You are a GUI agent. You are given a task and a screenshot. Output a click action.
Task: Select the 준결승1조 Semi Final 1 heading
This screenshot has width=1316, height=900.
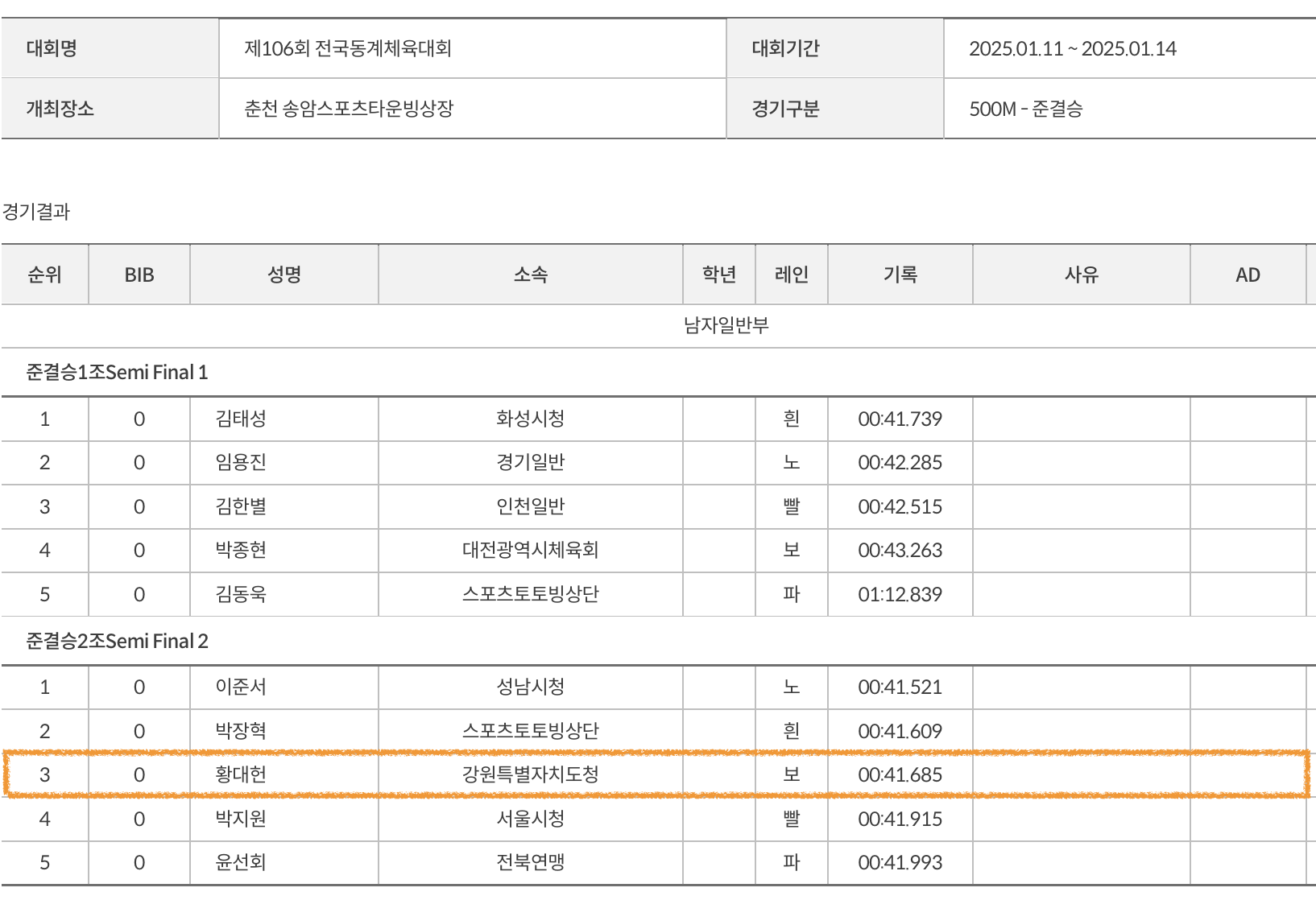pos(117,372)
